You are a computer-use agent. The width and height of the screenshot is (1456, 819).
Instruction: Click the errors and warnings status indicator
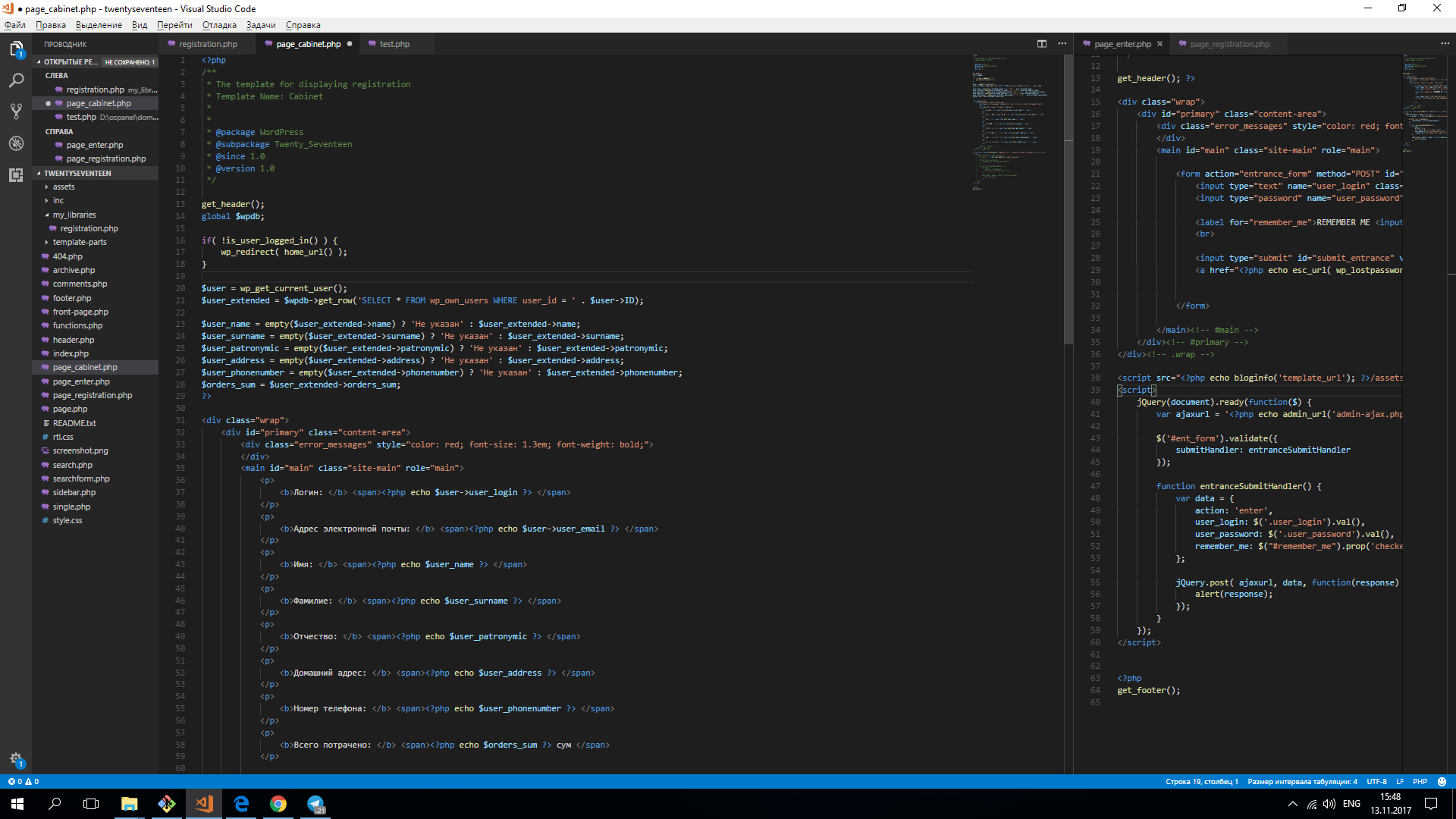[23, 782]
